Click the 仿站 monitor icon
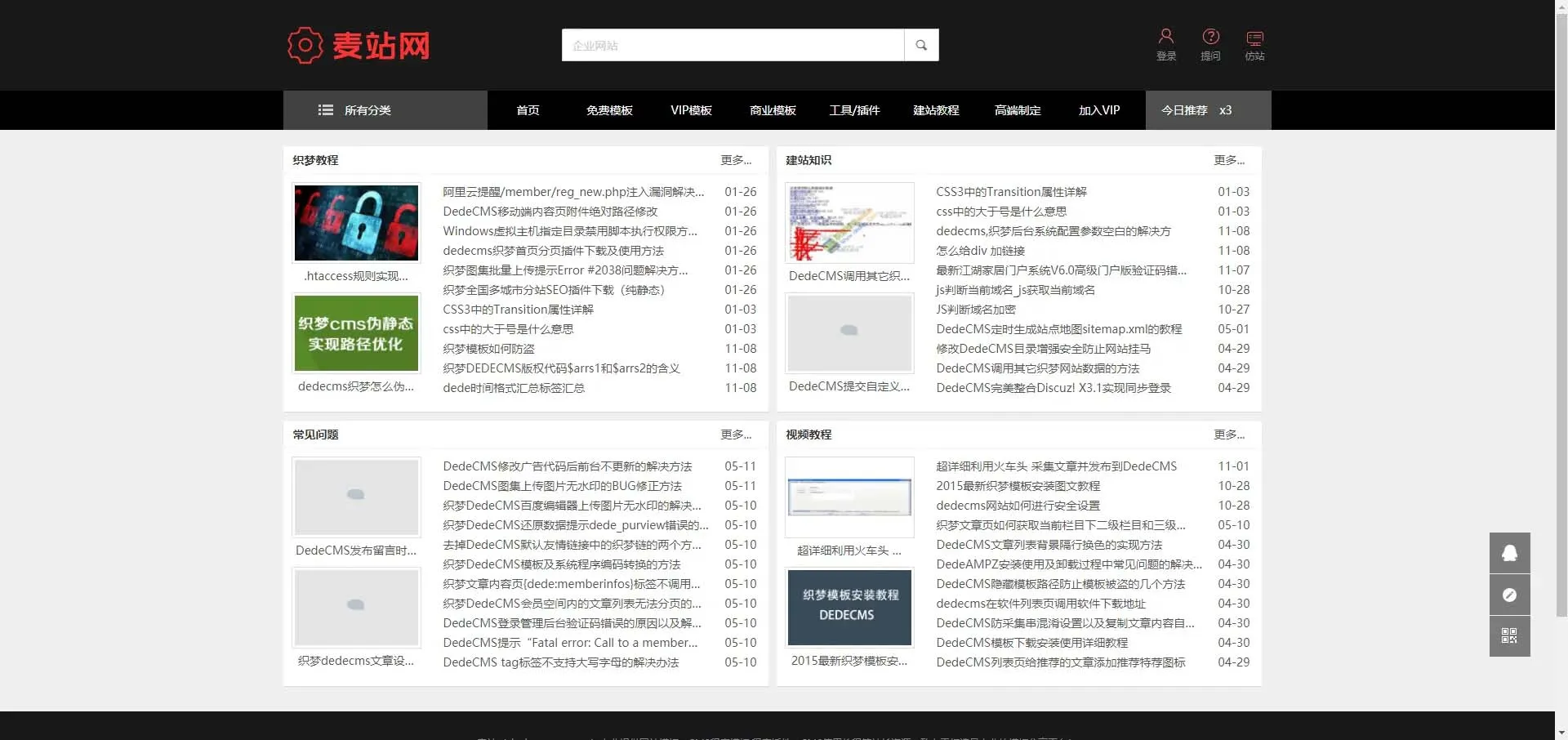1568x740 pixels. pyautogui.click(x=1254, y=37)
